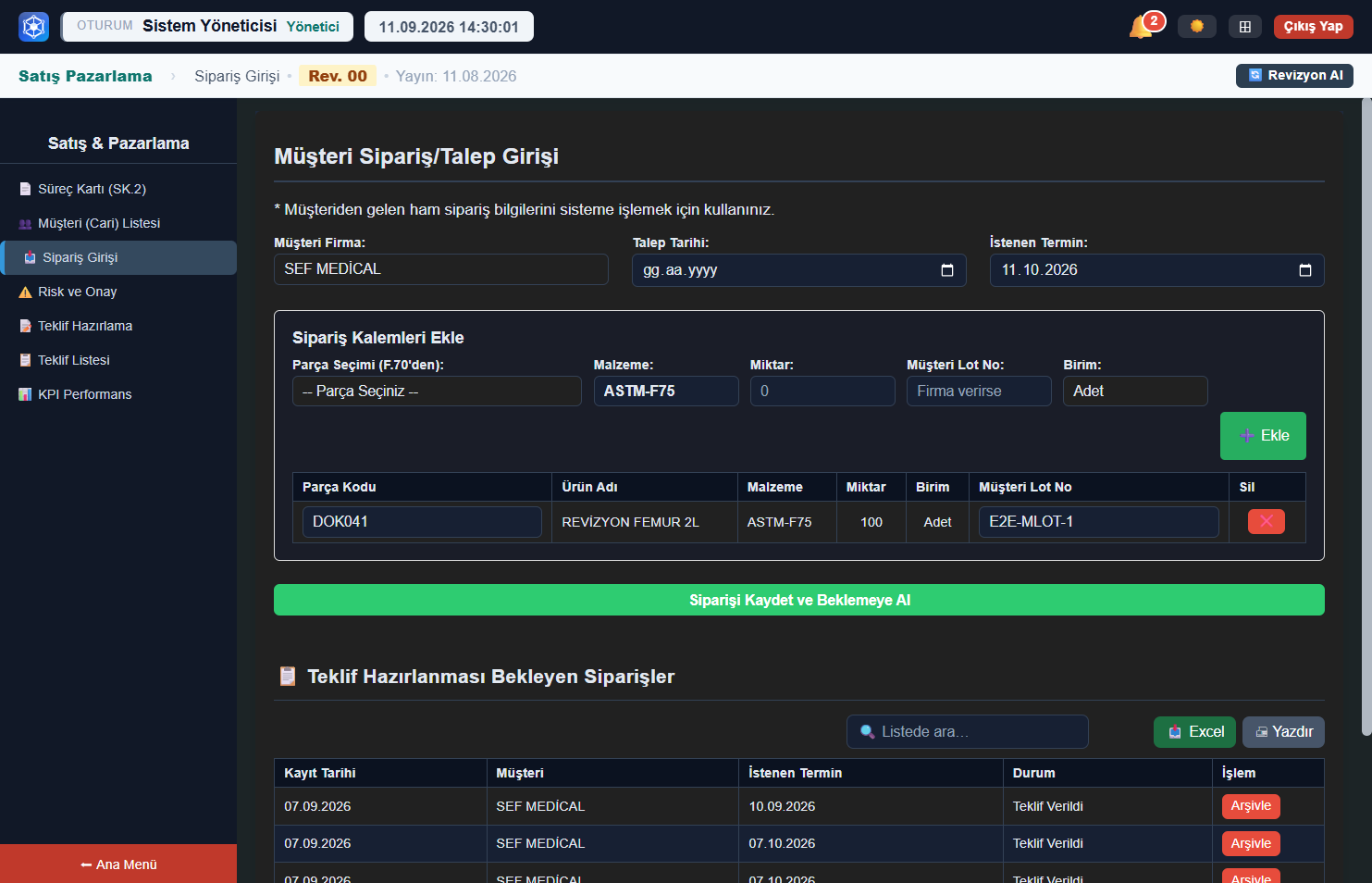This screenshot has height=883, width=1372.
Task: Toggle the sun theme switch
Action: 1197,26
